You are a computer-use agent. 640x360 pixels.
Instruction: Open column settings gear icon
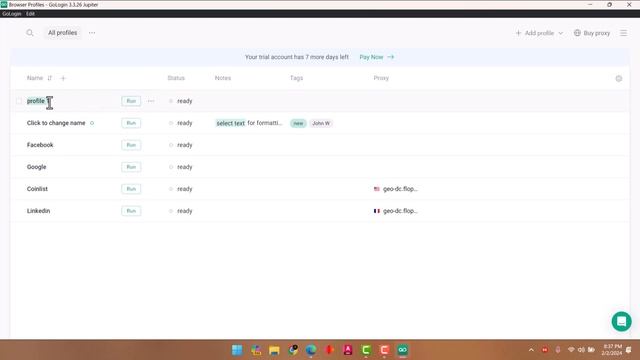tap(619, 78)
